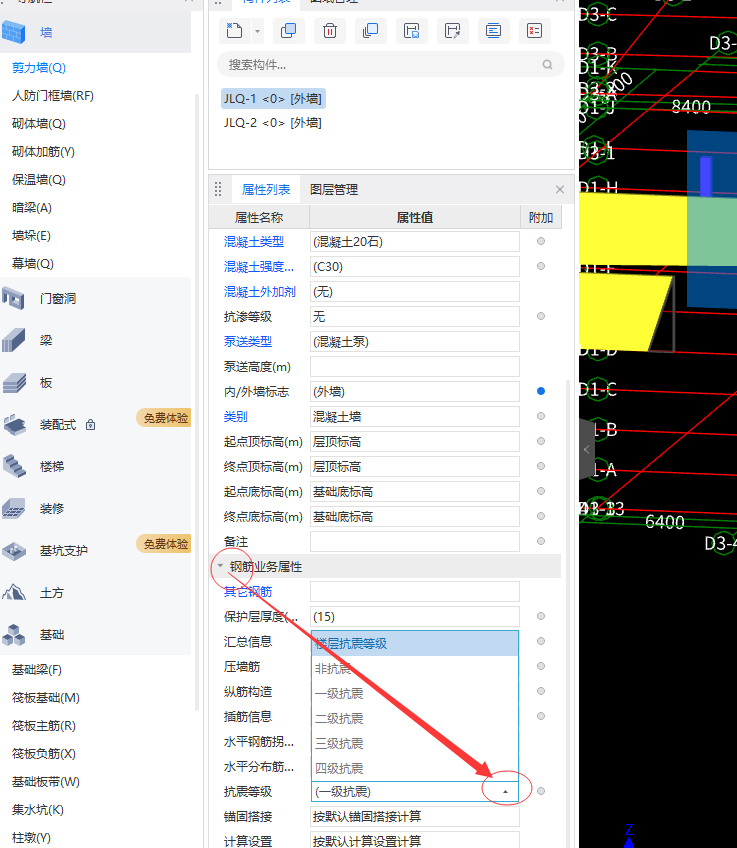Click the red trash delete icon

tap(329, 30)
